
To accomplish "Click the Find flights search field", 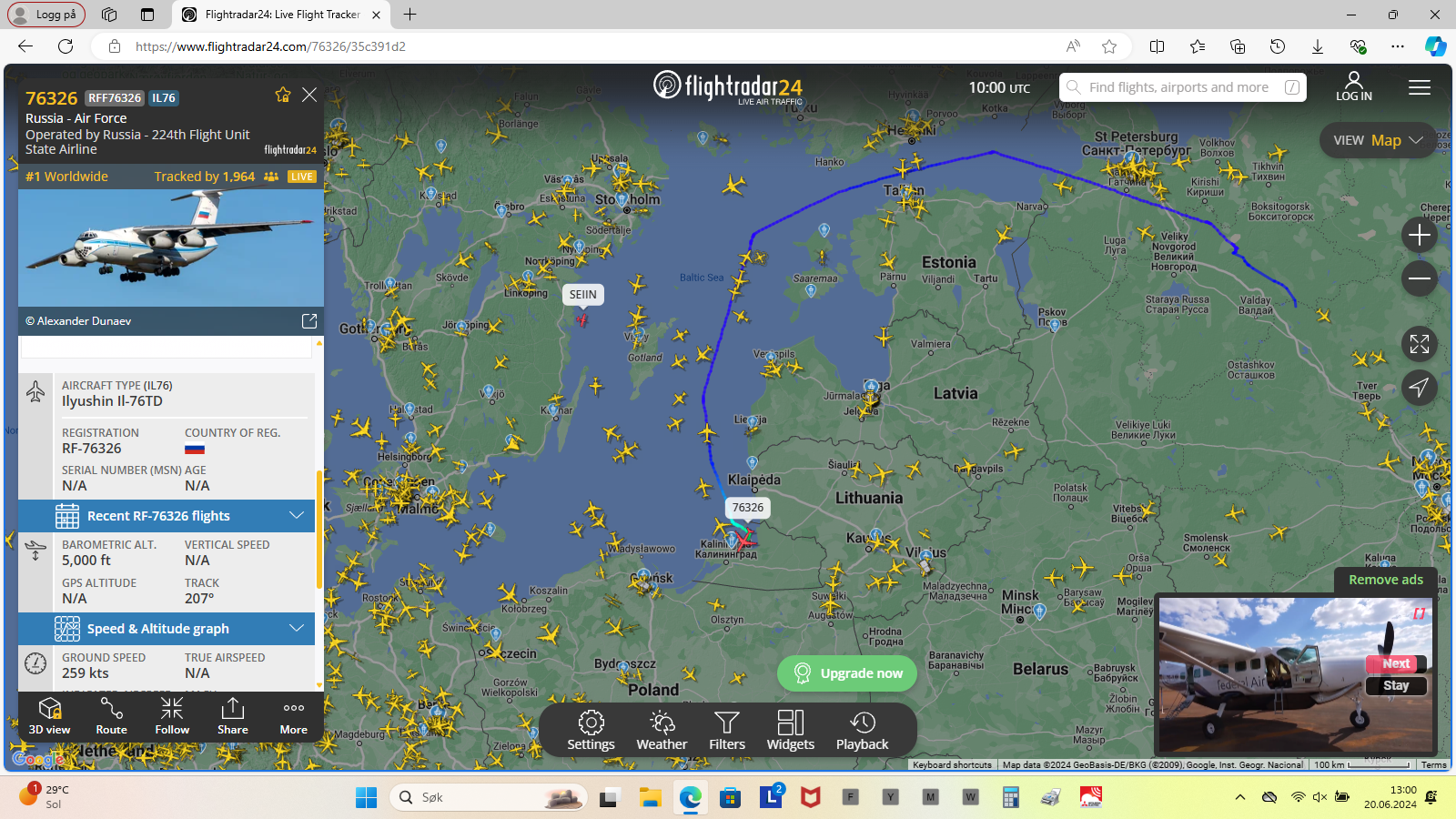I will (1183, 87).
